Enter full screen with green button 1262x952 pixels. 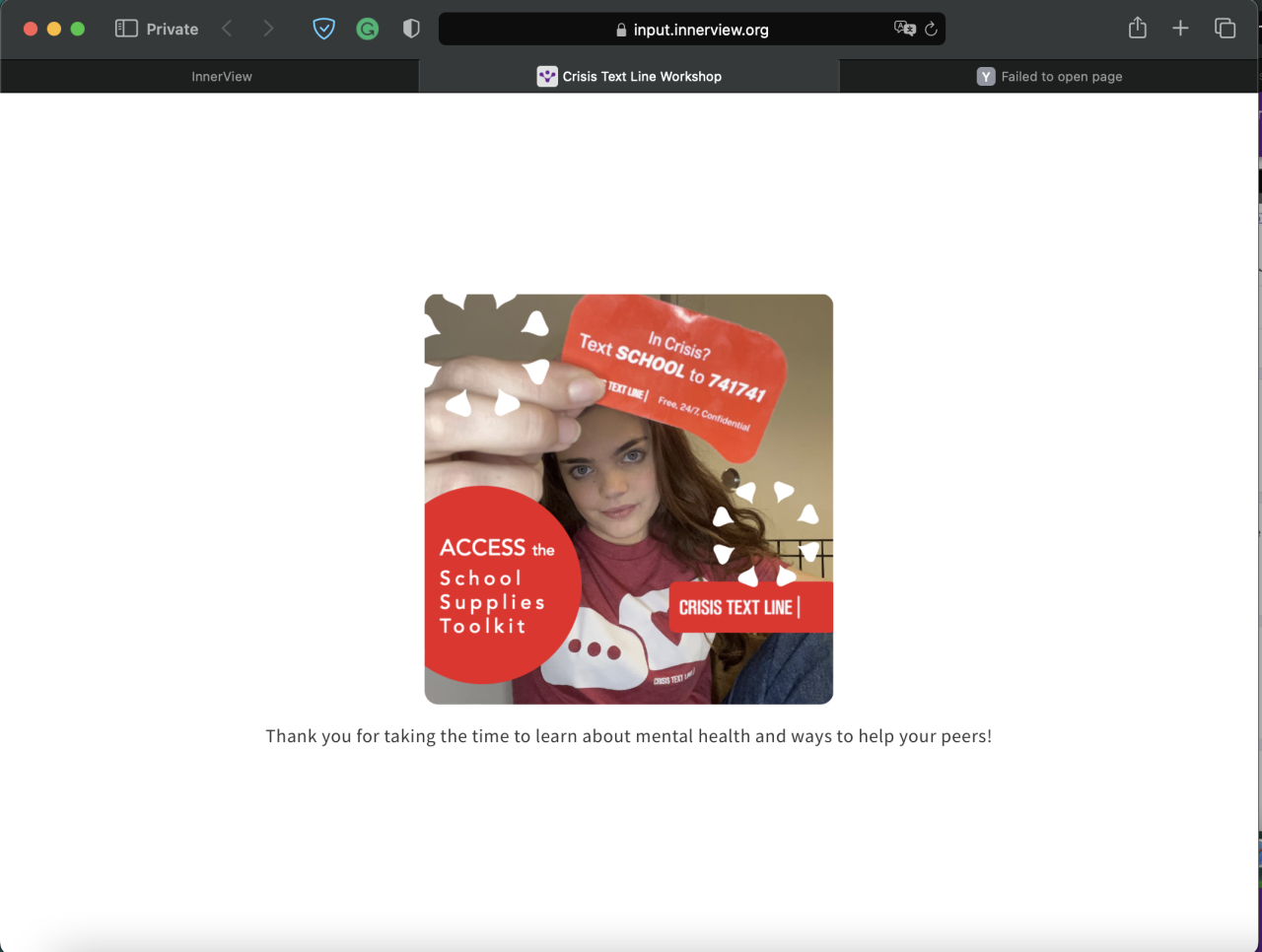coord(78,29)
